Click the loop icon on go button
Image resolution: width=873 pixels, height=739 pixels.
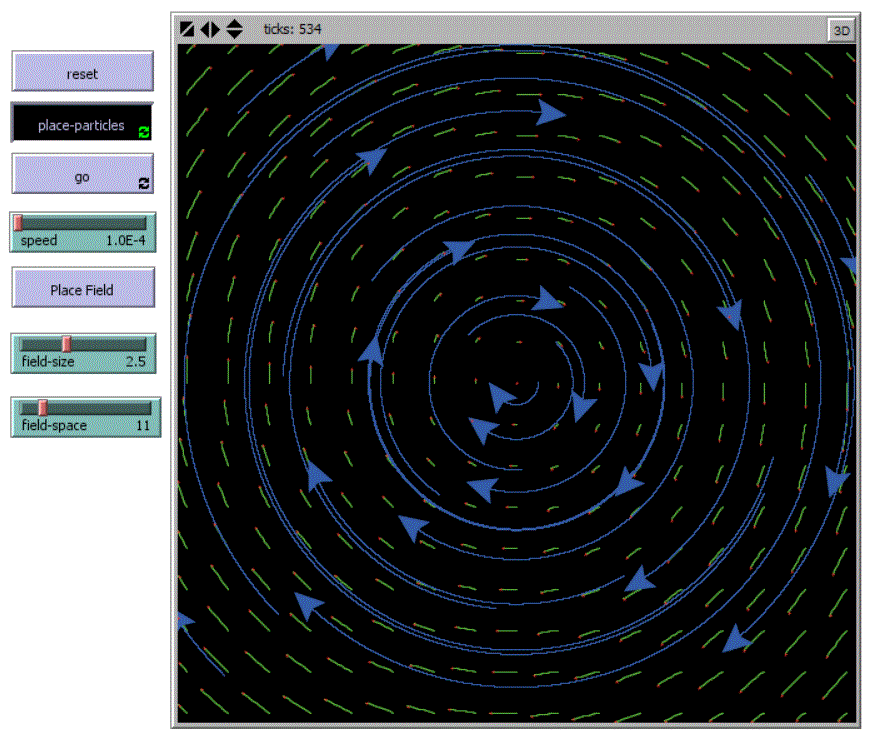(144, 183)
